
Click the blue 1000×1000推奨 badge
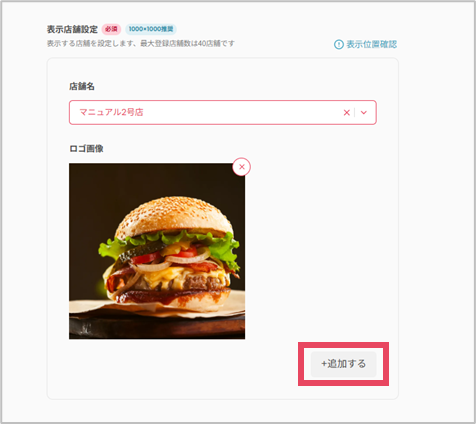151,29
